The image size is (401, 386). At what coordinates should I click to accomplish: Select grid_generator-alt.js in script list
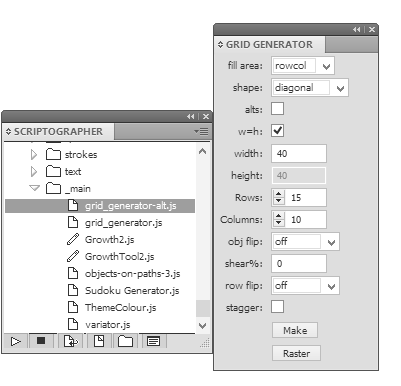[100, 206]
